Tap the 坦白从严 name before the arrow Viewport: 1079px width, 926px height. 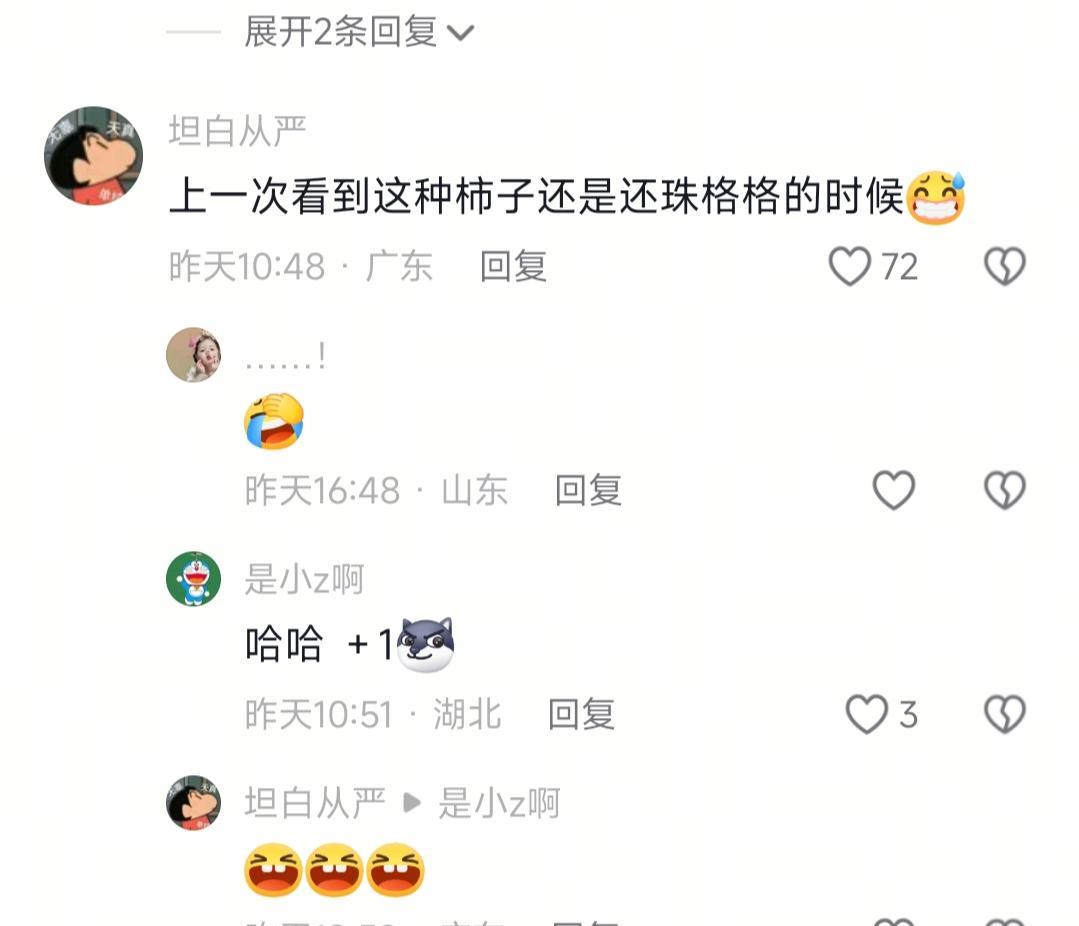(x=314, y=803)
